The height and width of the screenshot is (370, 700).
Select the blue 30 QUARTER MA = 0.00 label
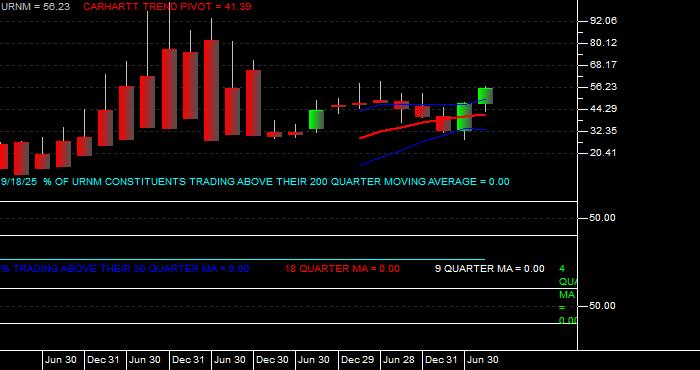(125, 269)
